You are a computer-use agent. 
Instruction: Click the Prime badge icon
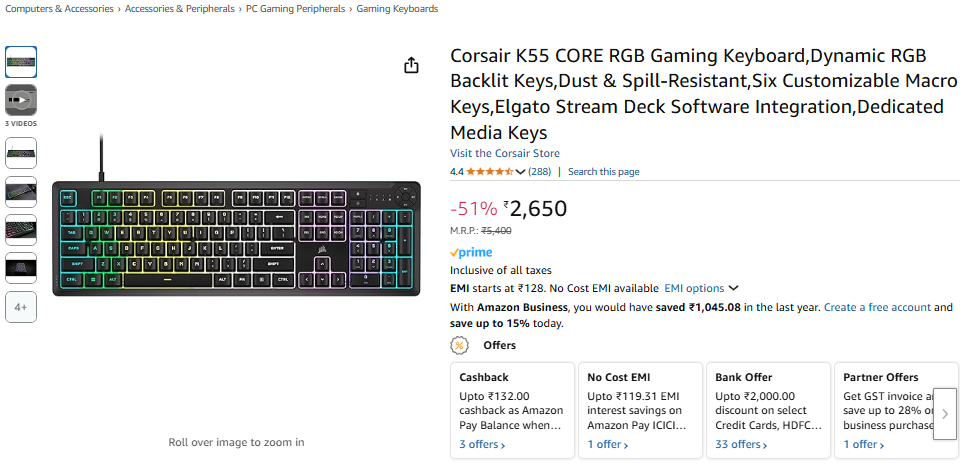pos(471,253)
